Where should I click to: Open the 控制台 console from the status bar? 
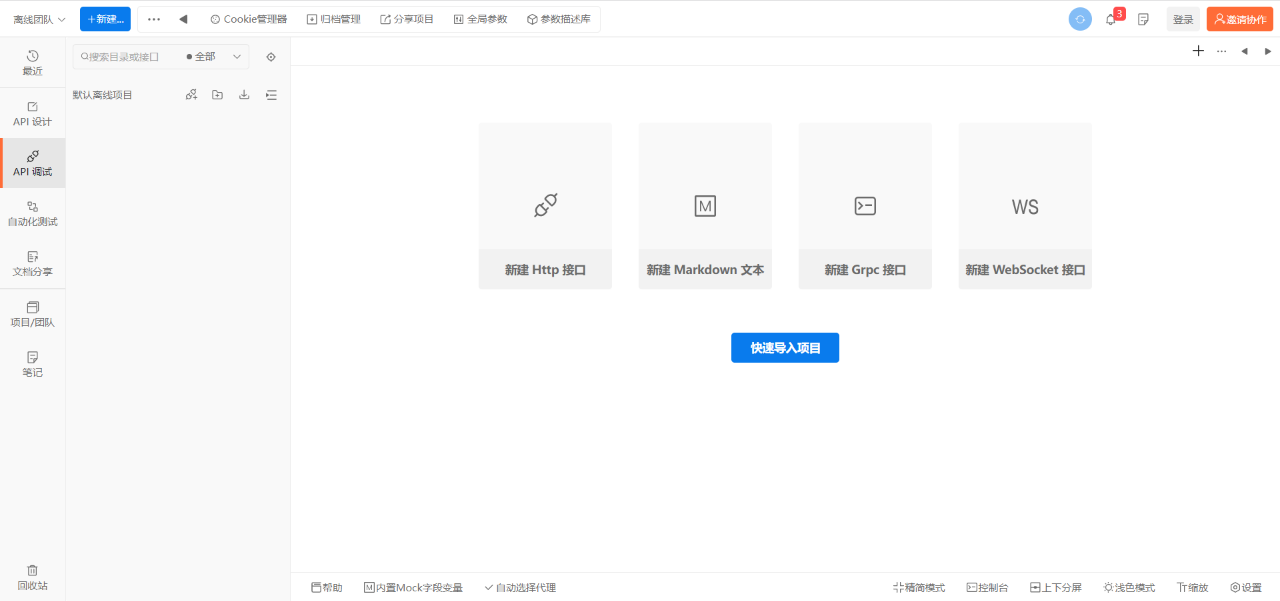988,587
